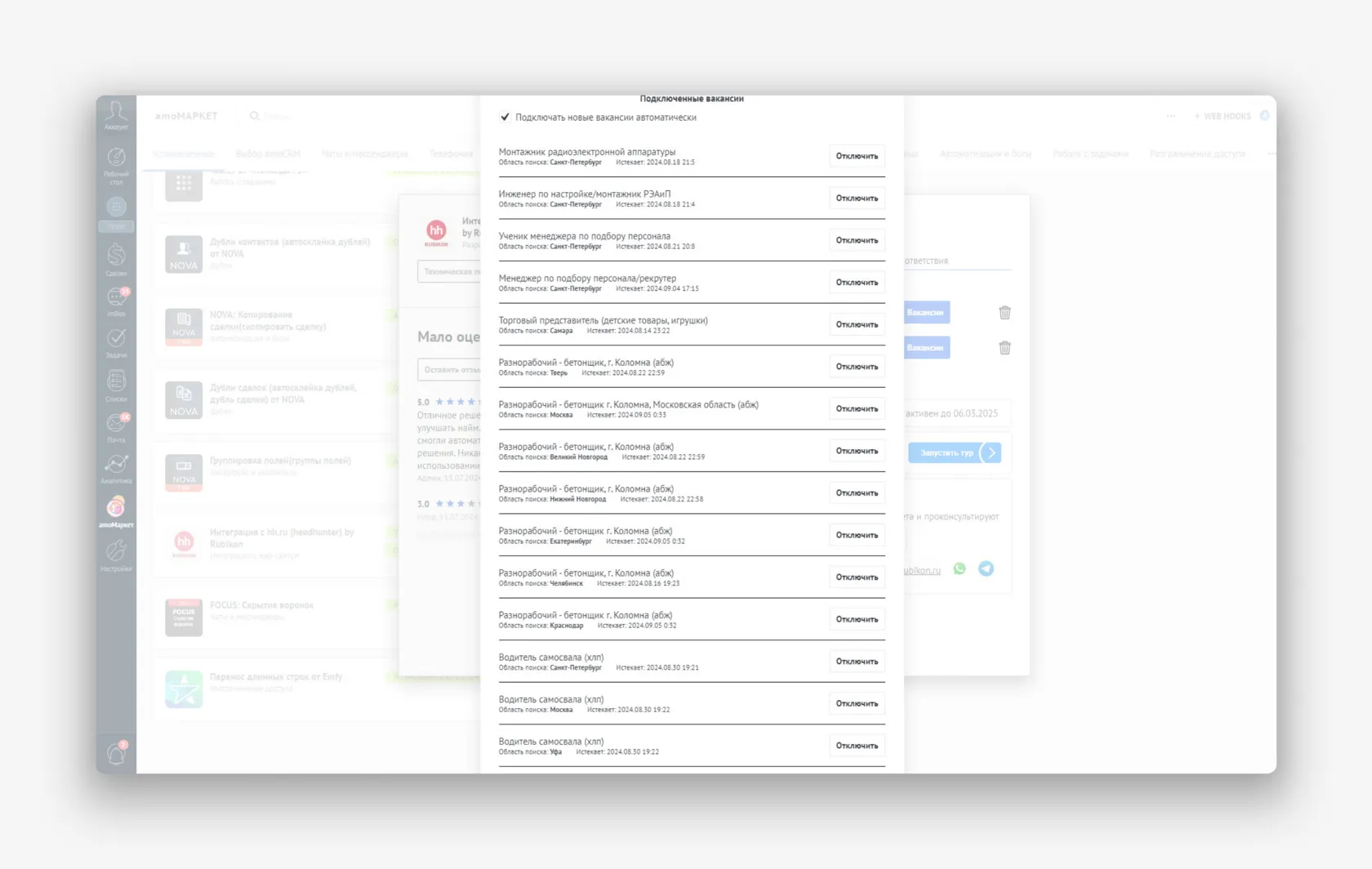Open three-dots menu beside WEB HOOKS

tap(1170, 116)
